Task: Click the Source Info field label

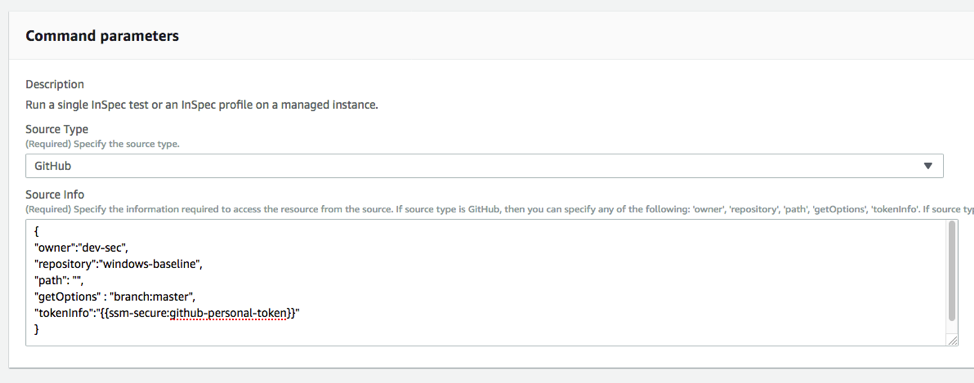Action: 55,194
